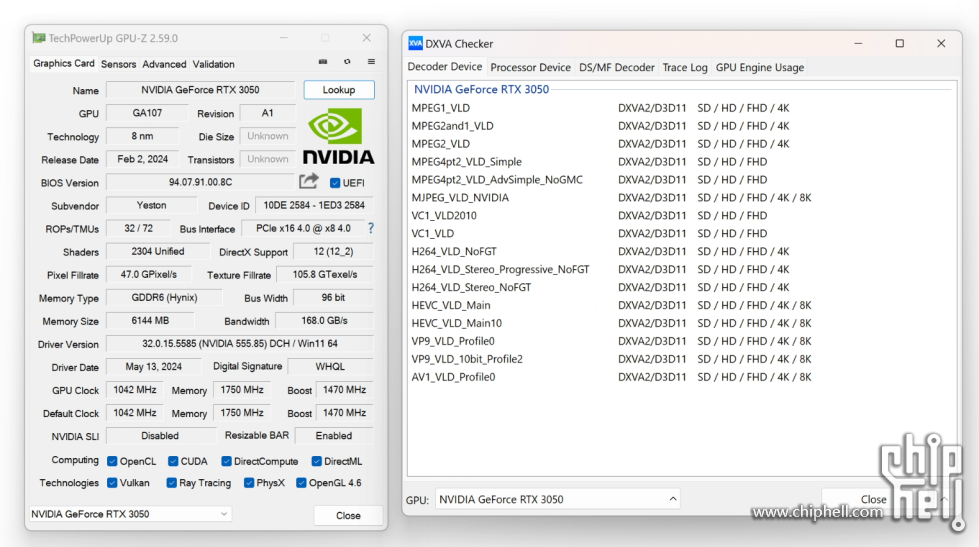The width and height of the screenshot is (979, 547).
Task: Switch to GPU Engine Usage tab
Action: click(760, 67)
